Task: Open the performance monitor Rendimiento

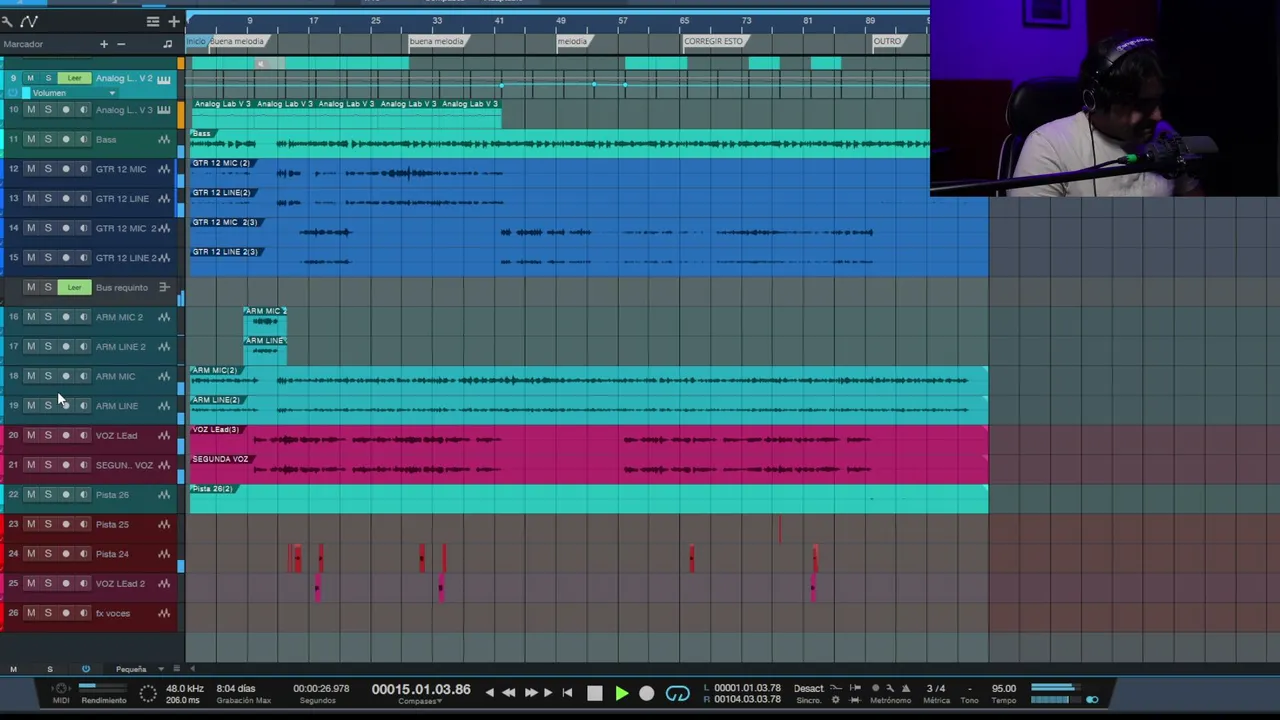Action: [x=103, y=691]
